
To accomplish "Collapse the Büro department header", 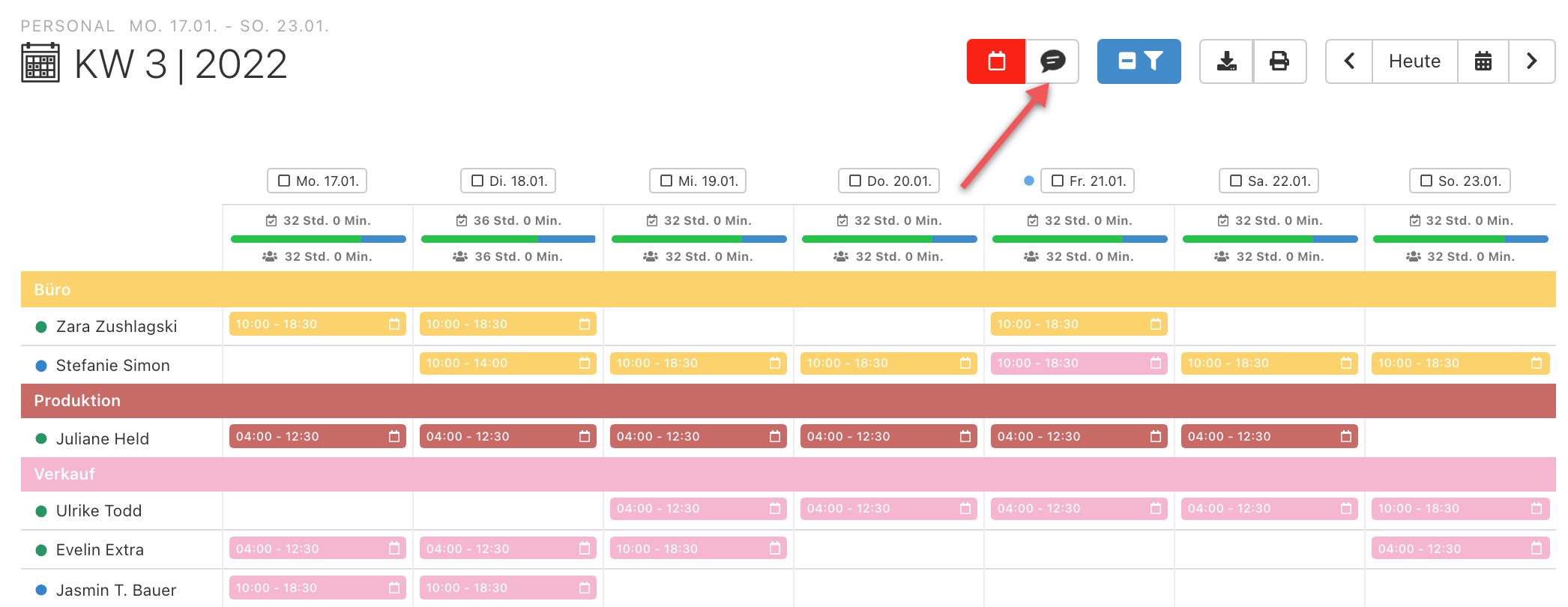I will click(788, 289).
